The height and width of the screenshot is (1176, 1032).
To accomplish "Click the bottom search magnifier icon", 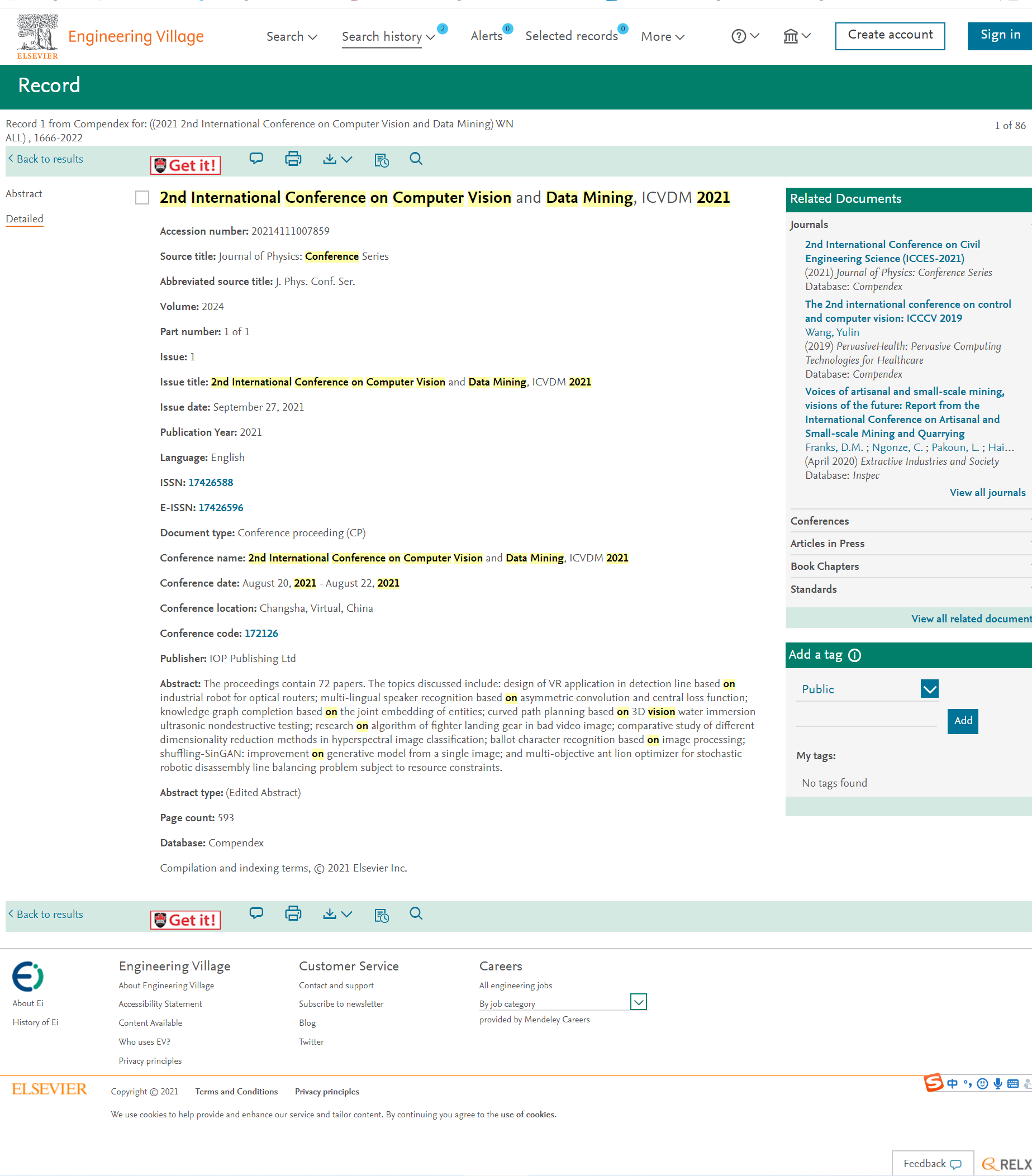I will point(416,913).
